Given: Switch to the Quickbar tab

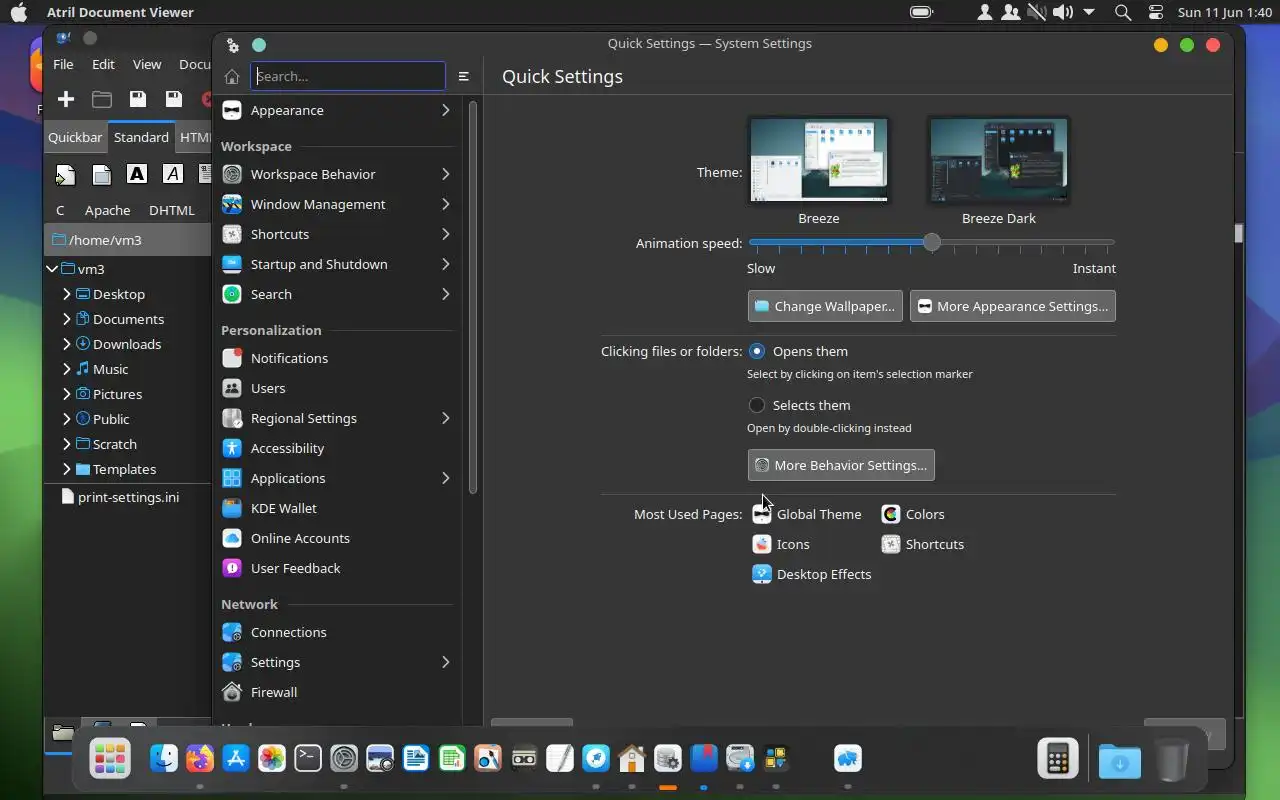Looking at the screenshot, I should pyautogui.click(x=75, y=137).
